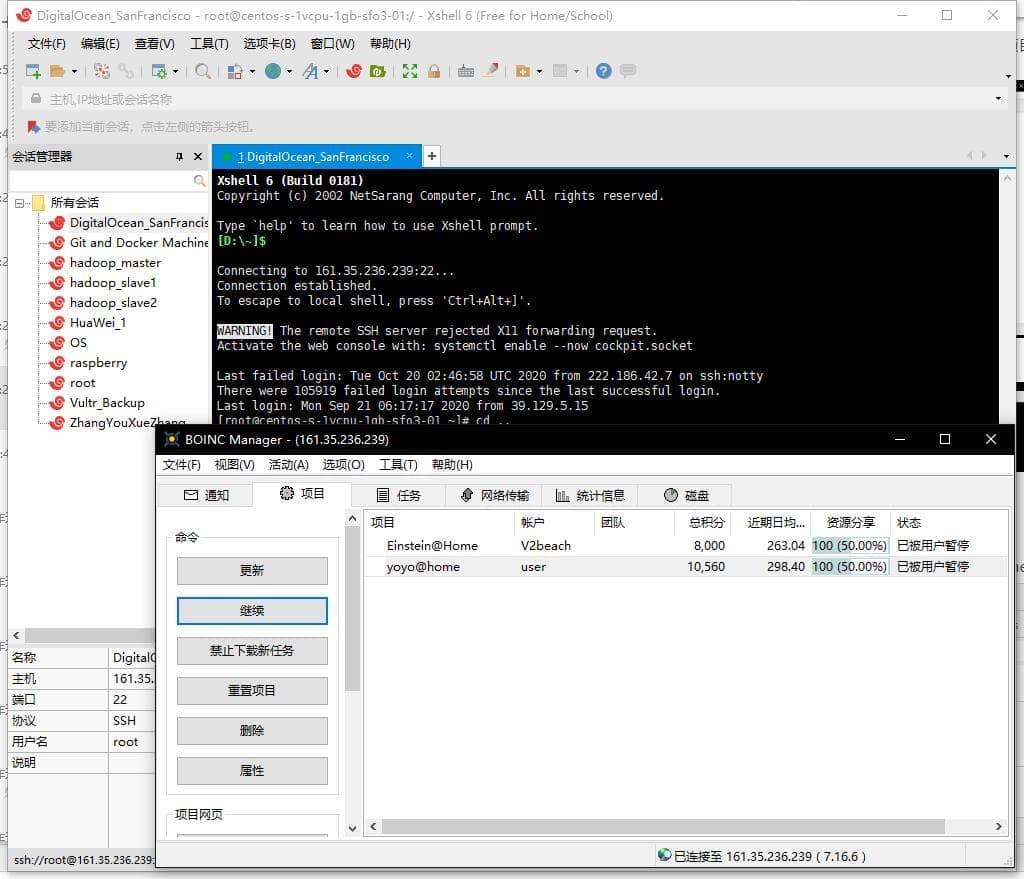Open the Open-session dropdown arrow
The image size is (1024, 879).
pos(74,71)
